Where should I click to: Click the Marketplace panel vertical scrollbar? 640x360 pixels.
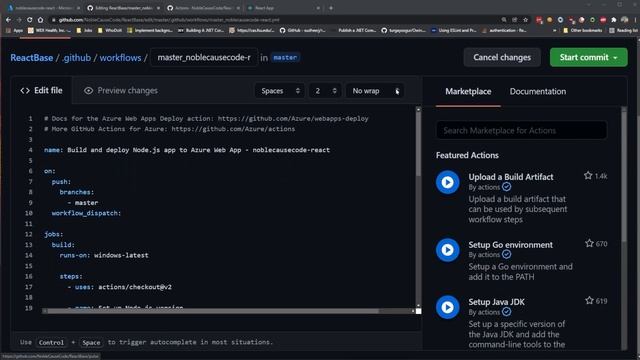pyautogui.click(x=624, y=176)
